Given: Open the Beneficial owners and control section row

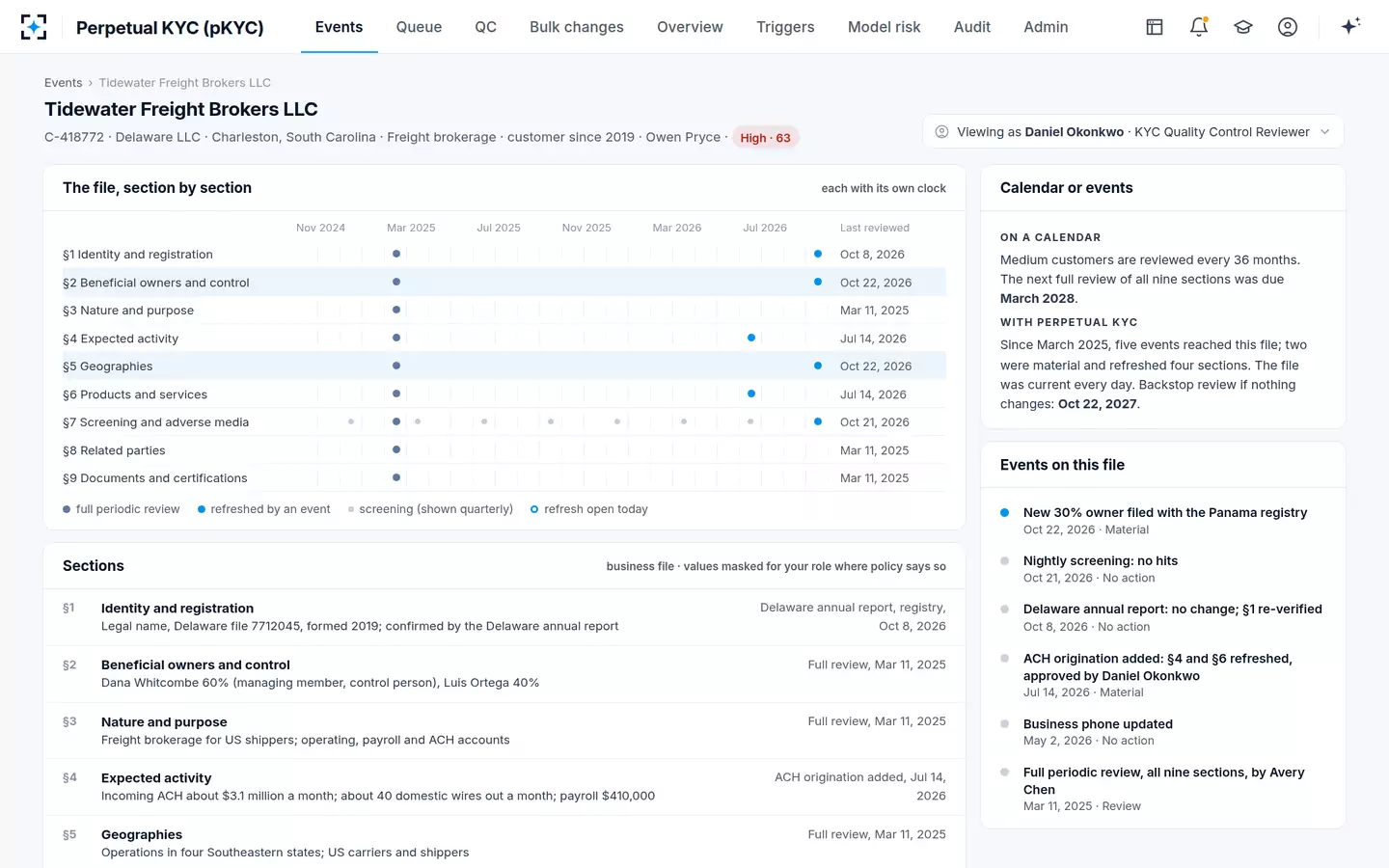Looking at the screenshot, I should pyautogui.click(x=504, y=674).
